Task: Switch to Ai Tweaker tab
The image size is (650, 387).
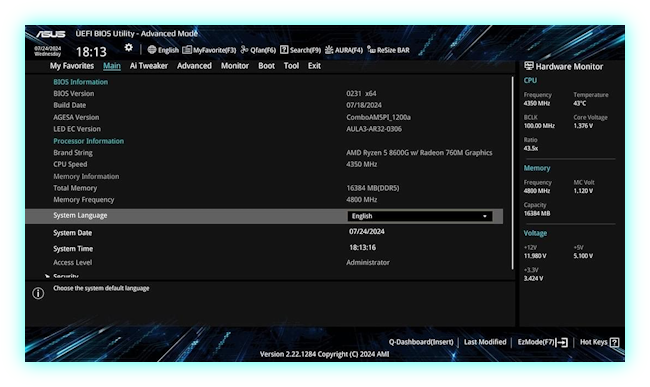Action: 148,66
